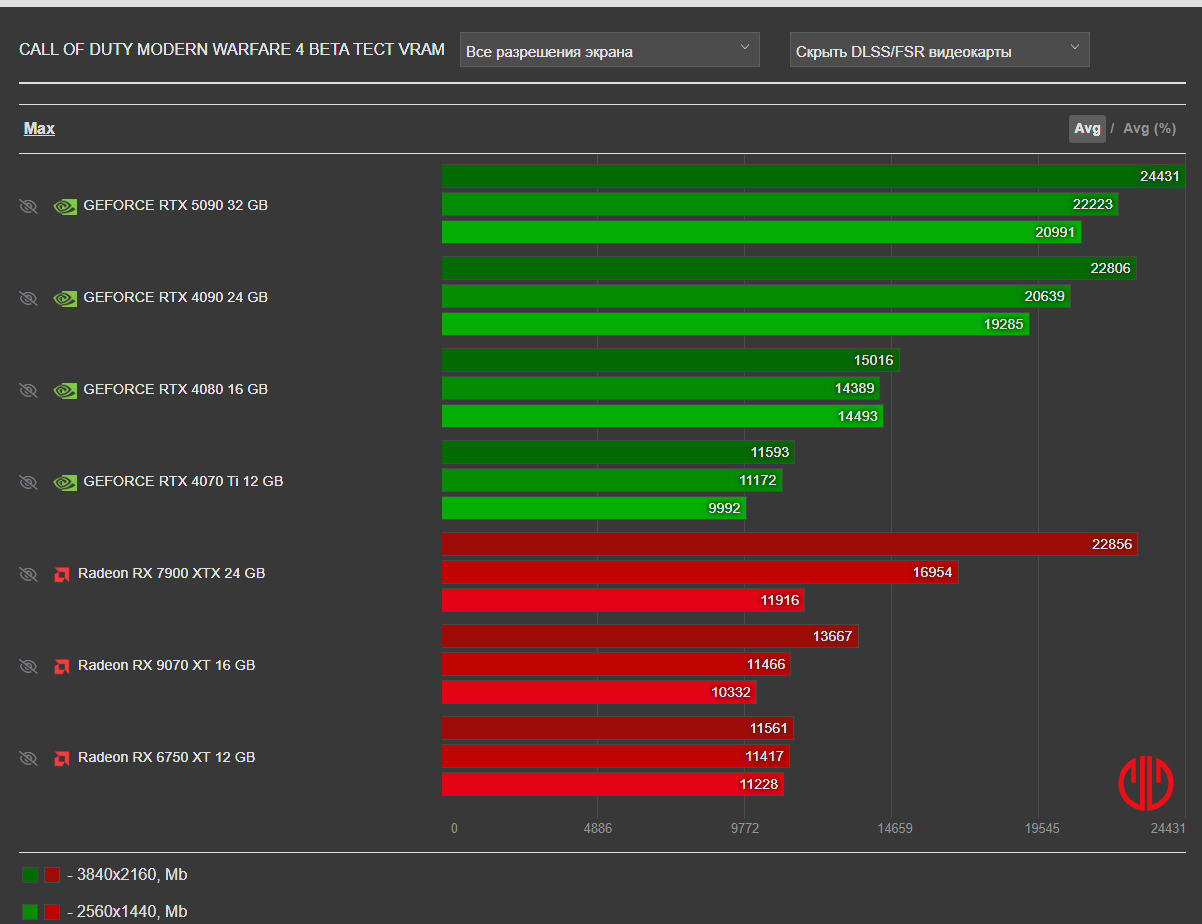
Task: Click the RTX 4070 Ti bar showing 11172
Action: (x=612, y=480)
